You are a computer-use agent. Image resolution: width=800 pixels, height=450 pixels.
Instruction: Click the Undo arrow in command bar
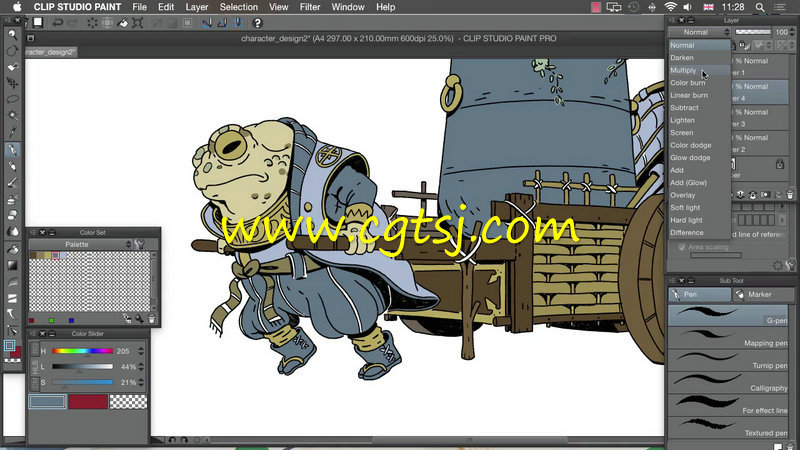(x=57, y=22)
